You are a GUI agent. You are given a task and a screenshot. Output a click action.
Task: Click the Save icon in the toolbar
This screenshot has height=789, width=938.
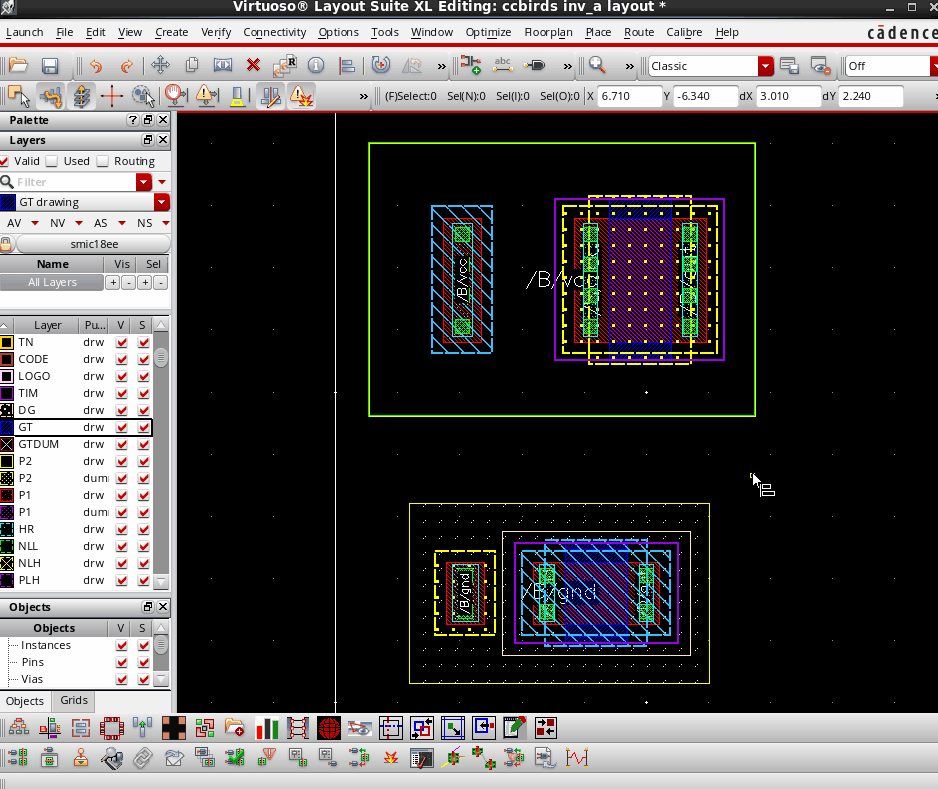49,66
